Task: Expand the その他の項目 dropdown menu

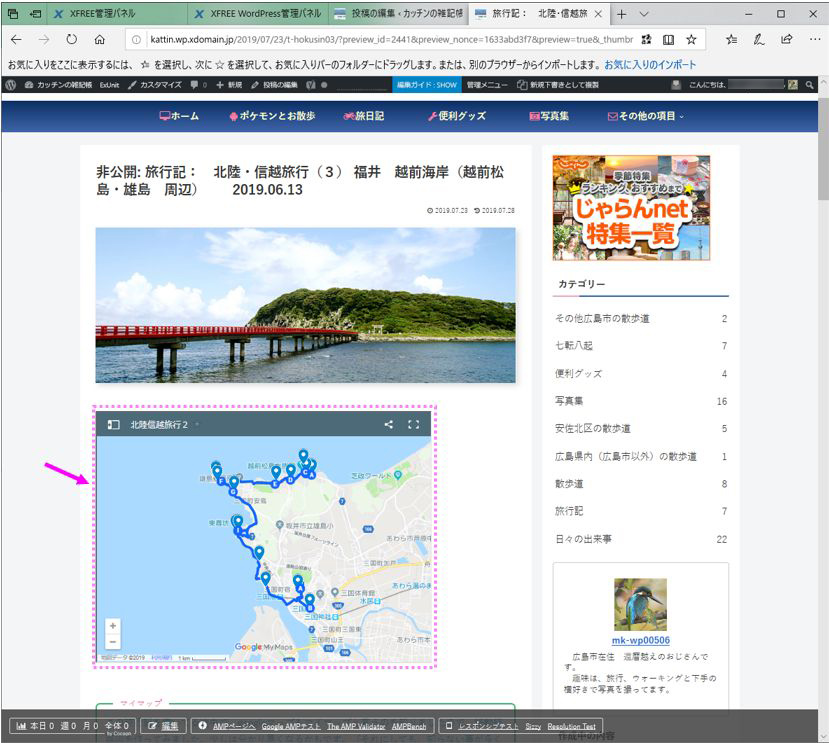Action: point(646,116)
